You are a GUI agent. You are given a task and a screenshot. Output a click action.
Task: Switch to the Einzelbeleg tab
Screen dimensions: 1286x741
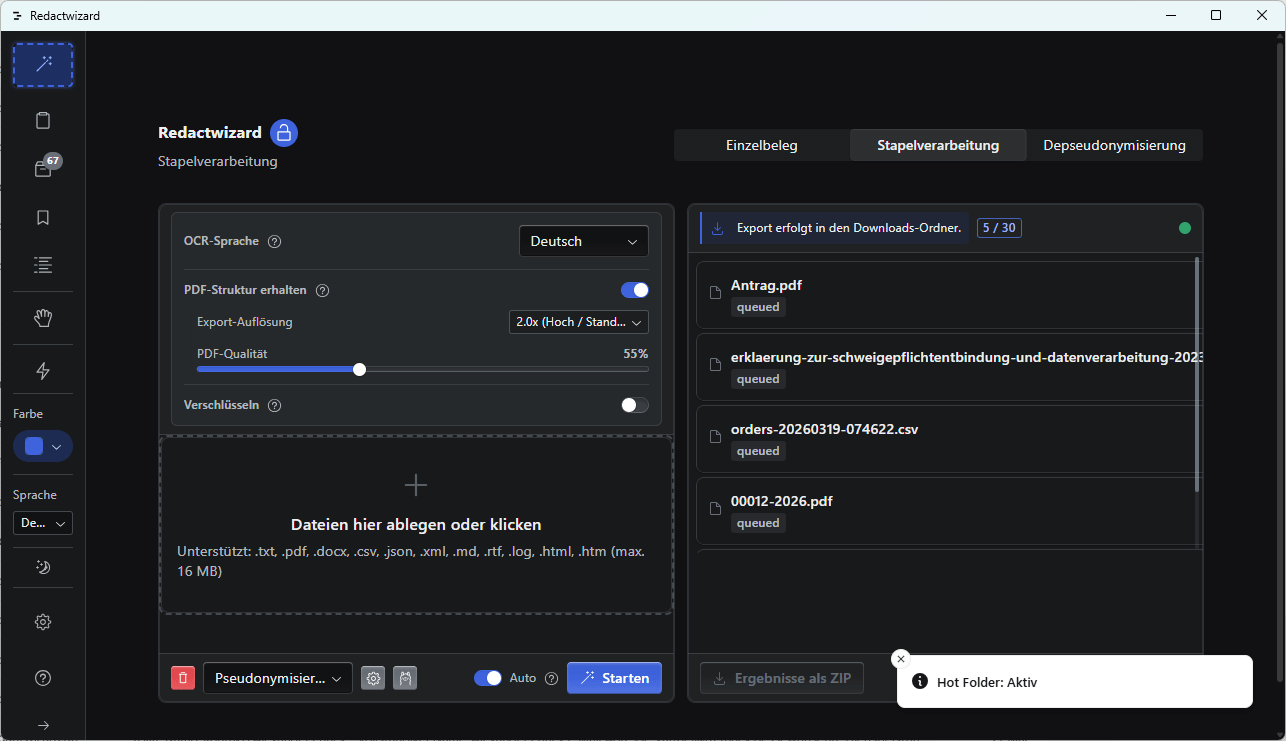762,145
